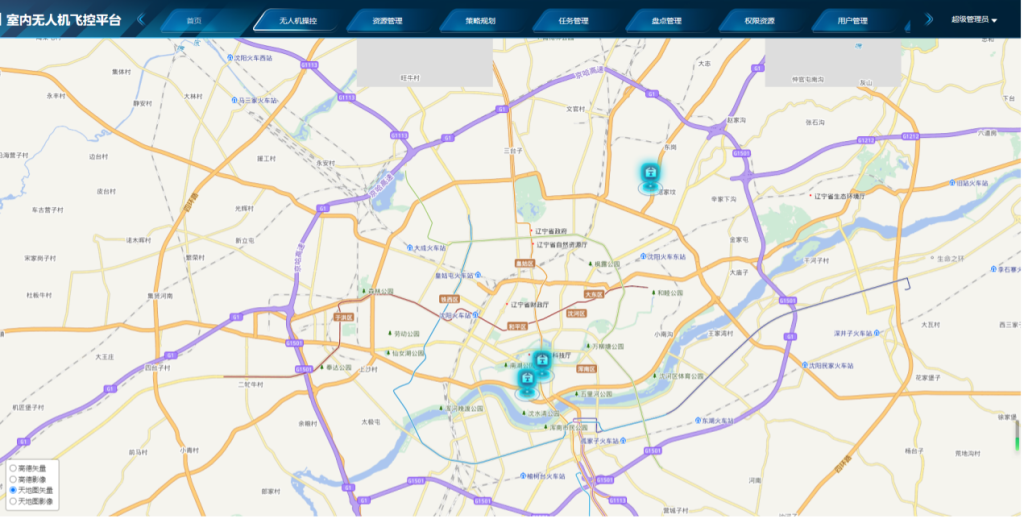Switch to 天地图影像 map layer
This screenshot has width=1024, height=519.
click(13, 500)
